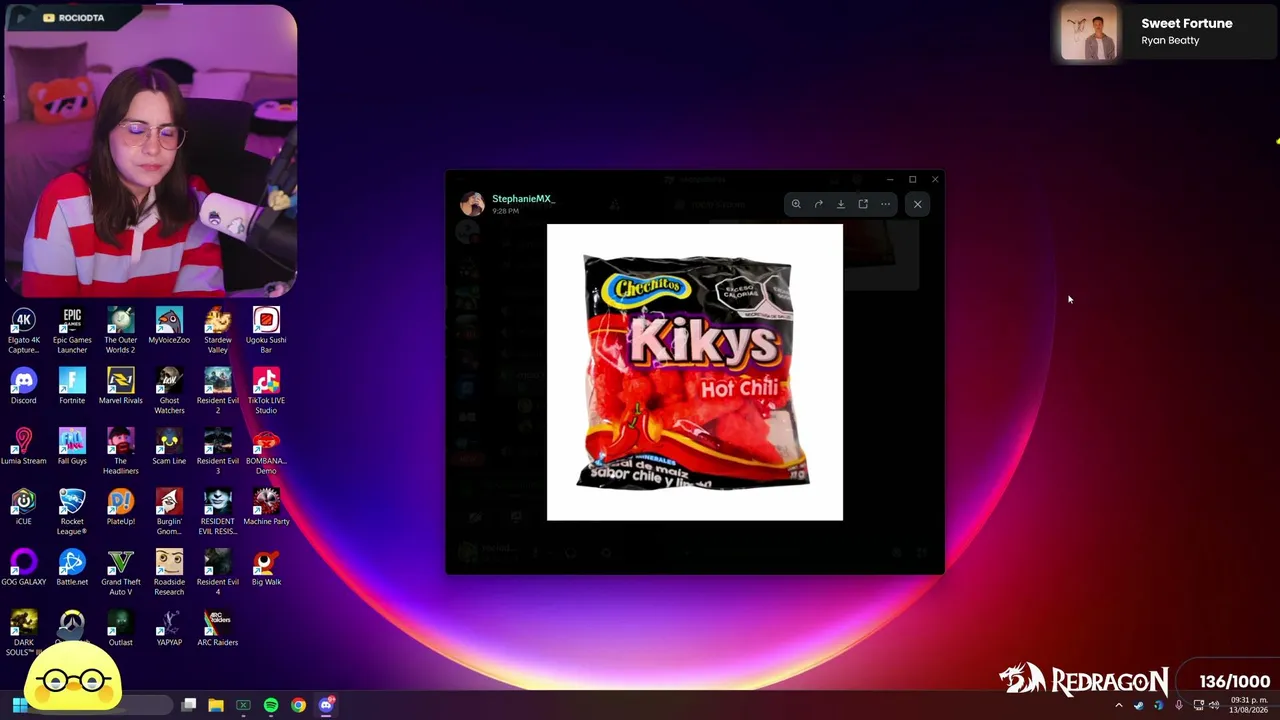This screenshot has height=720, width=1280.
Task: Select The Outer Worlds 2 shortcut
Action: pyautogui.click(x=121, y=331)
